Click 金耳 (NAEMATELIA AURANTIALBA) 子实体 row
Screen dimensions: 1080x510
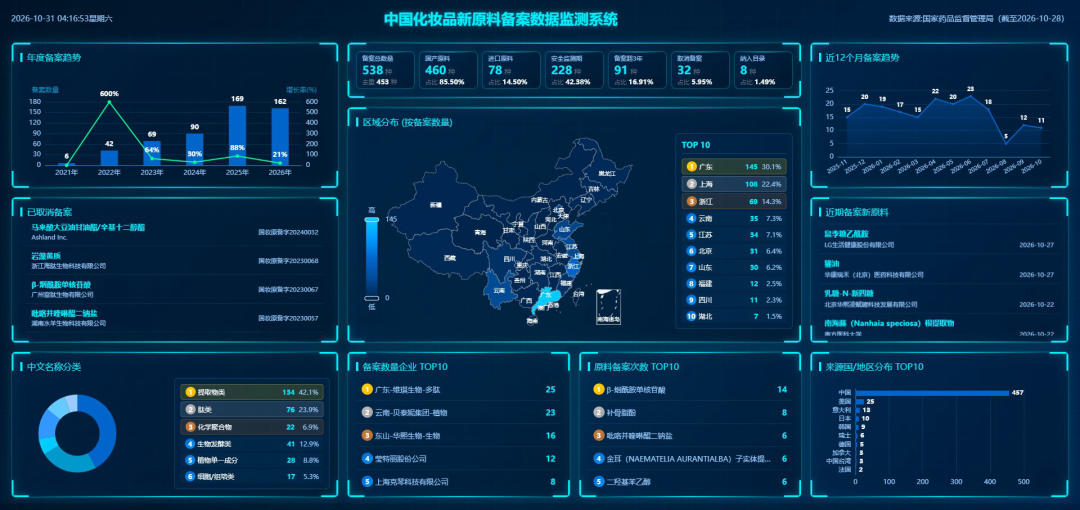(690, 458)
